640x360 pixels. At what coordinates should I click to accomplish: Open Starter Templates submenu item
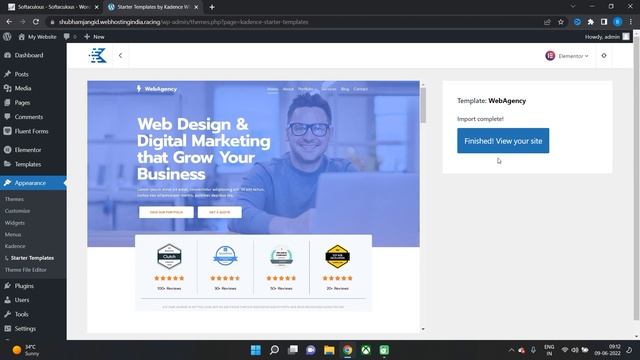32,258
